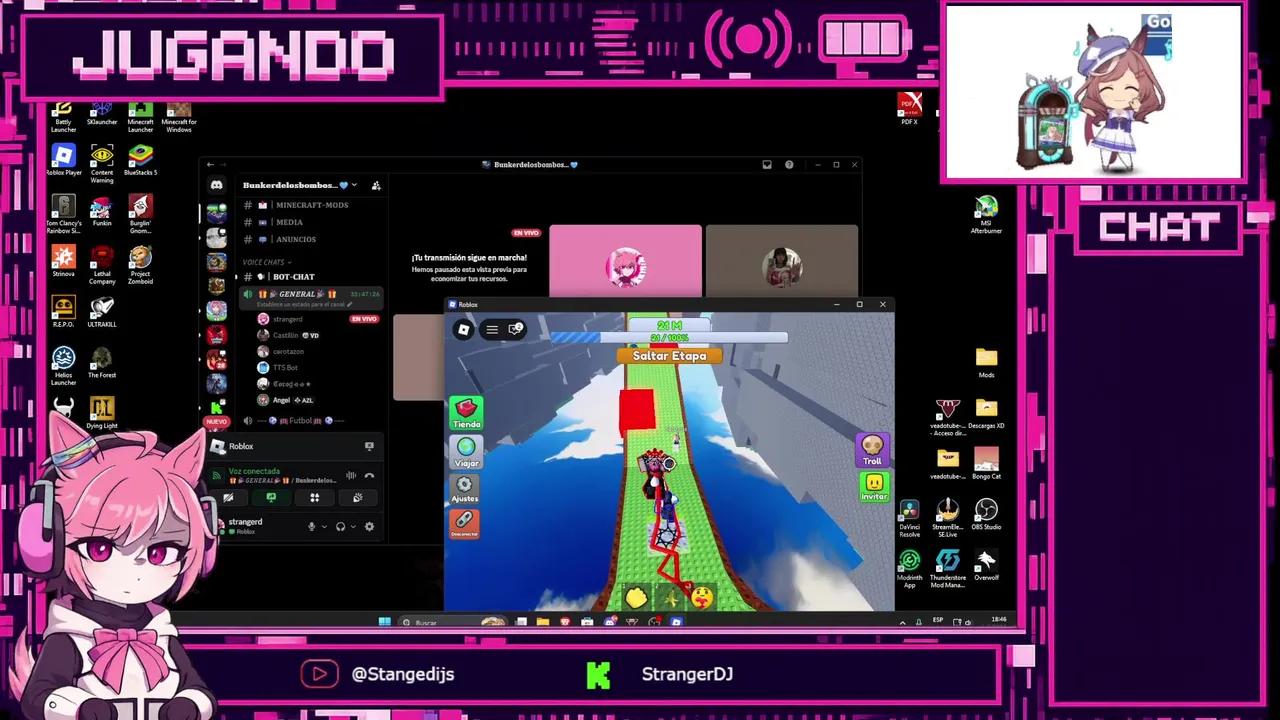The height and width of the screenshot is (720, 1280).
Task: Open the Mods folder on desktop
Action: [x=986, y=363]
